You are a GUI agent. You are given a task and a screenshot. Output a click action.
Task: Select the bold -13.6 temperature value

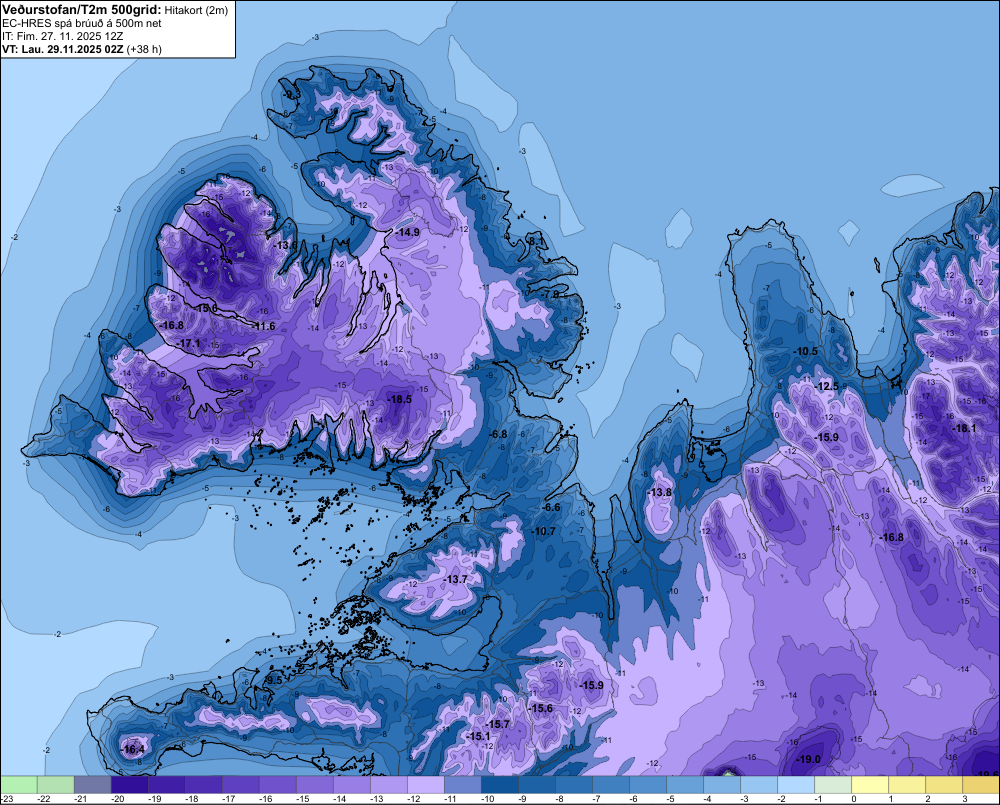[x=285, y=244]
